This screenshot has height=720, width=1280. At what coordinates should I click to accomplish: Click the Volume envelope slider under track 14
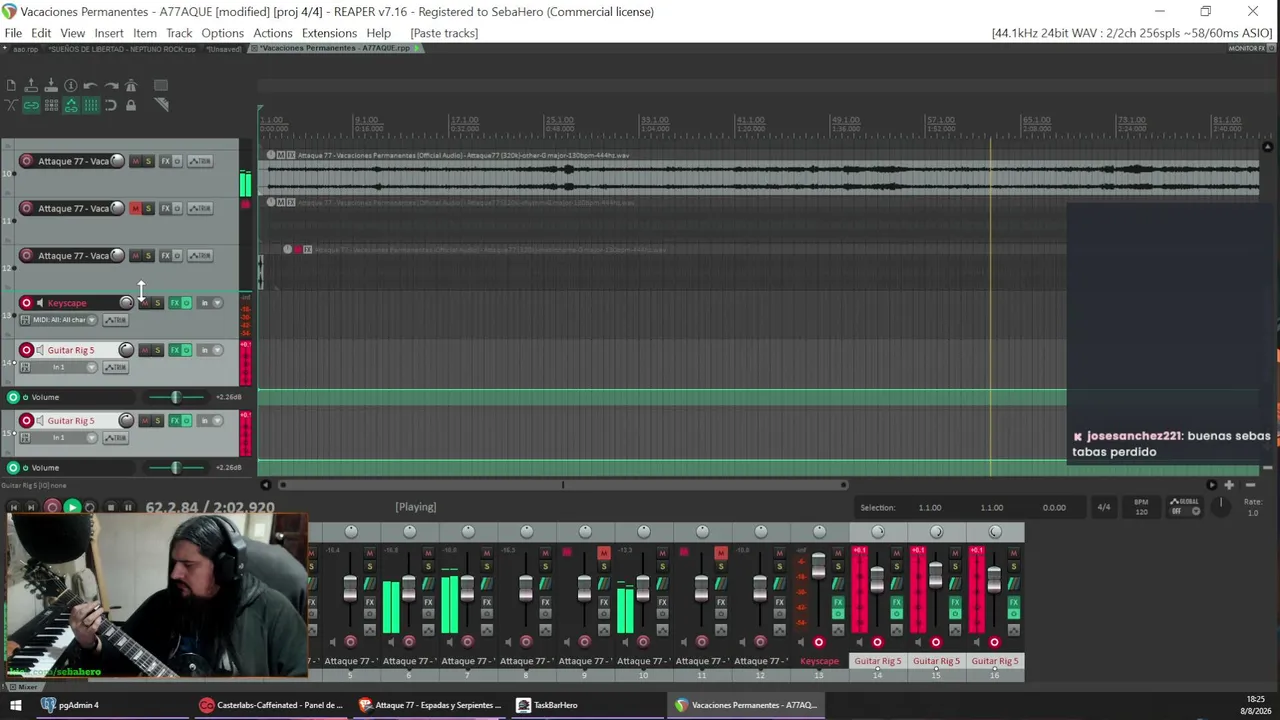(x=175, y=397)
